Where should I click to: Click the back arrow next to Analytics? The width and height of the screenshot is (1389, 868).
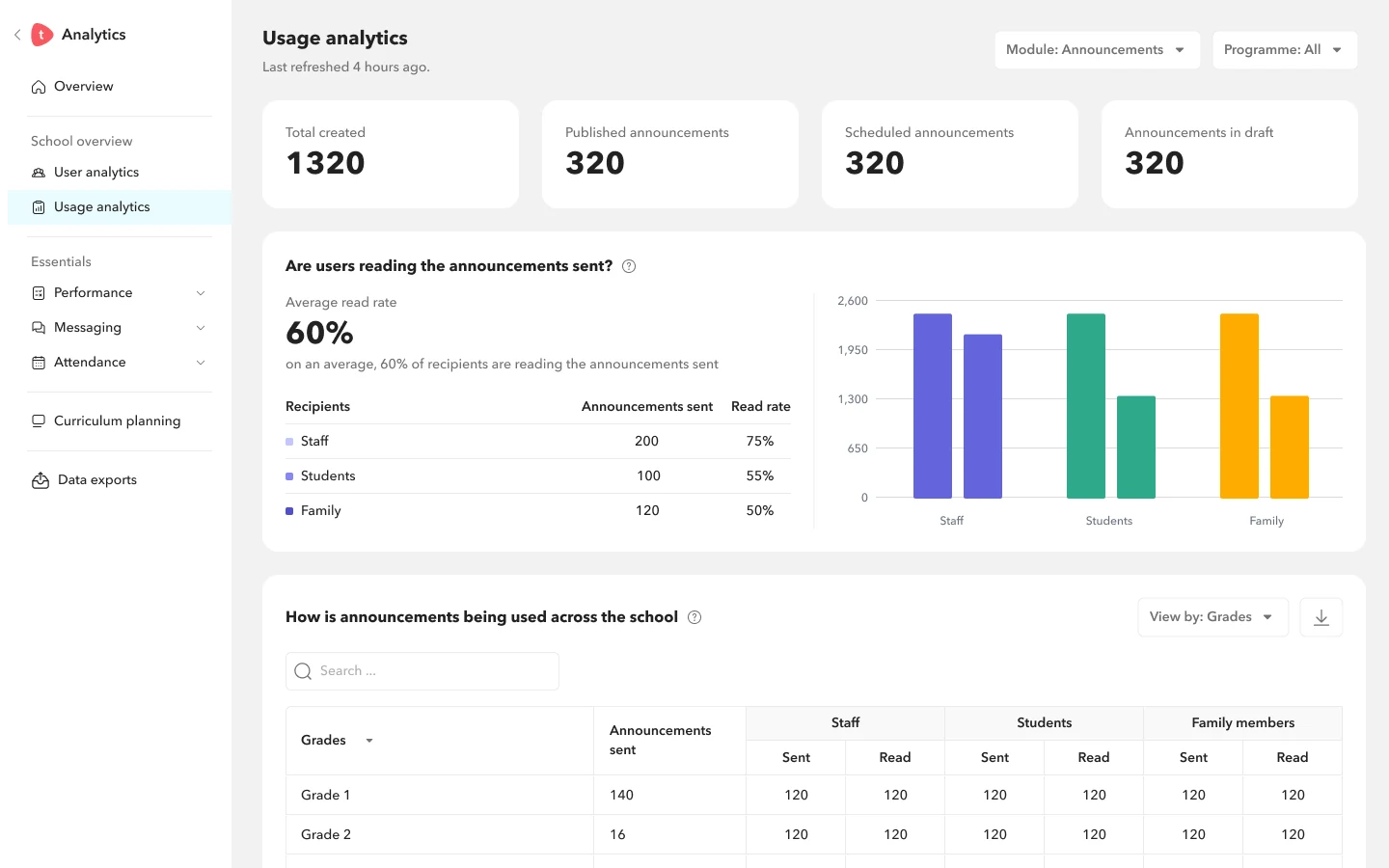click(x=17, y=35)
